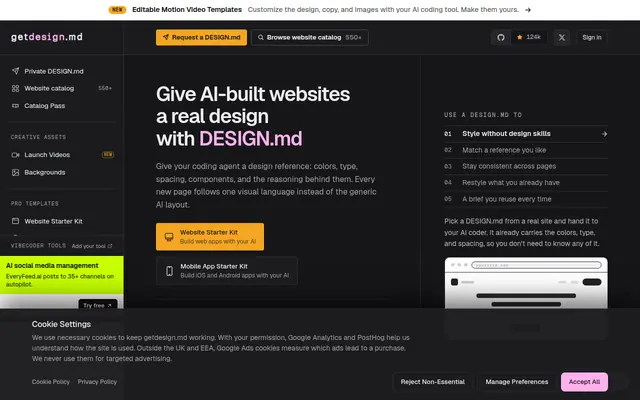
Task: Click the NEW badge in top banner
Action: [x=118, y=10]
